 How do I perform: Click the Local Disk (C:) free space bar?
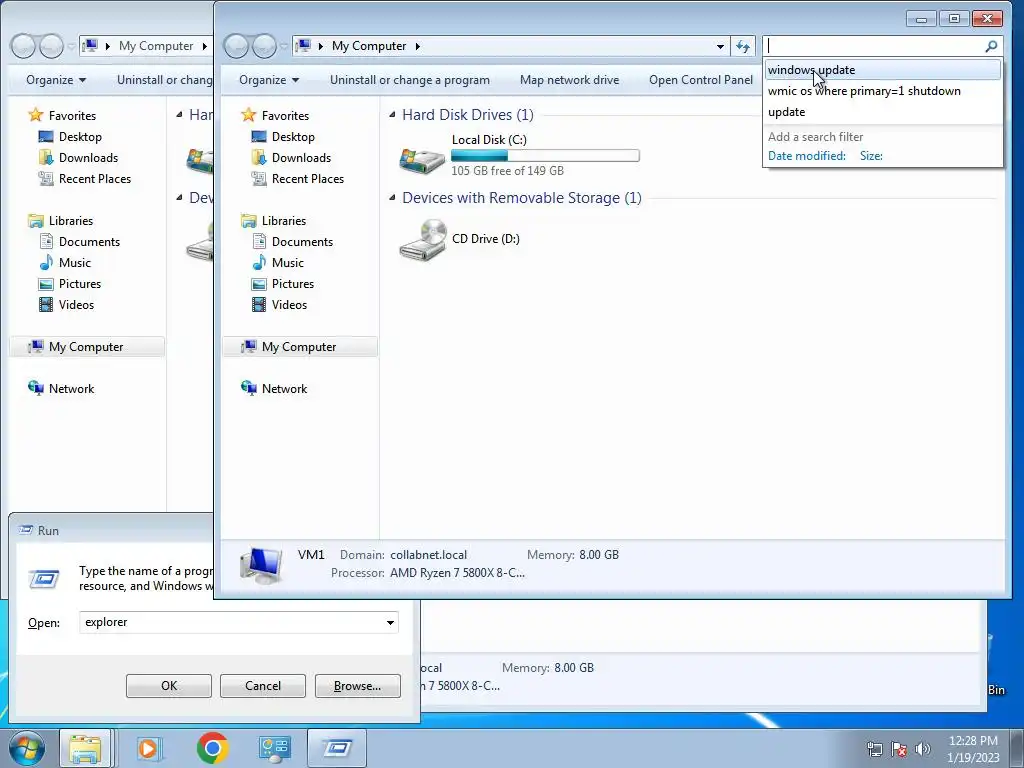[x=545, y=155]
